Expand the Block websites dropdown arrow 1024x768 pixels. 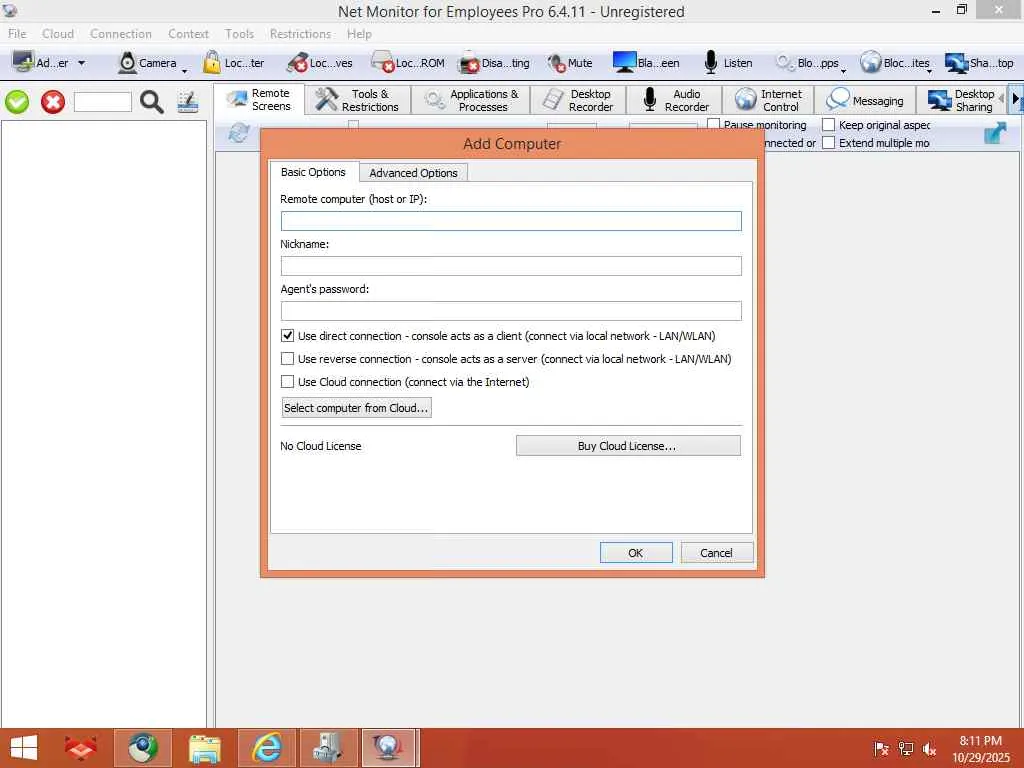[x=930, y=70]
